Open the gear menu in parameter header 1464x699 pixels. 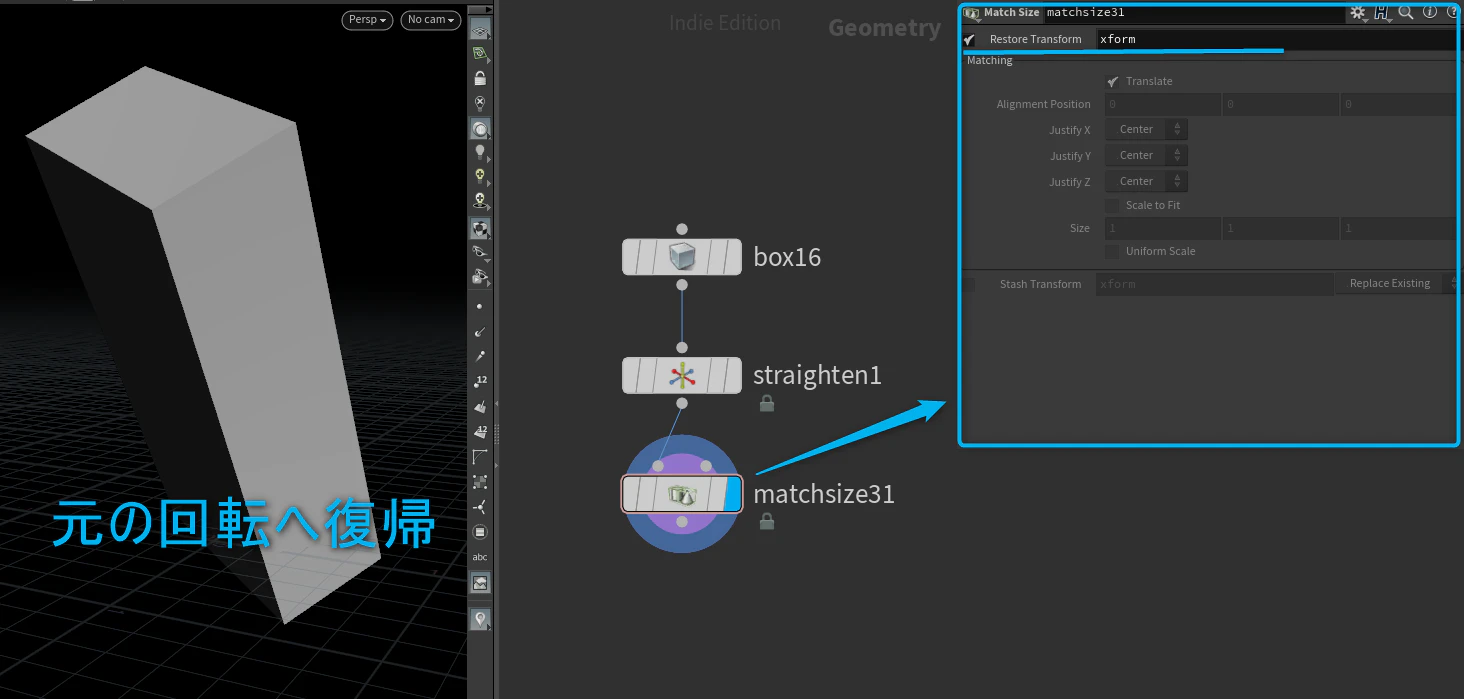[1357, 12]
